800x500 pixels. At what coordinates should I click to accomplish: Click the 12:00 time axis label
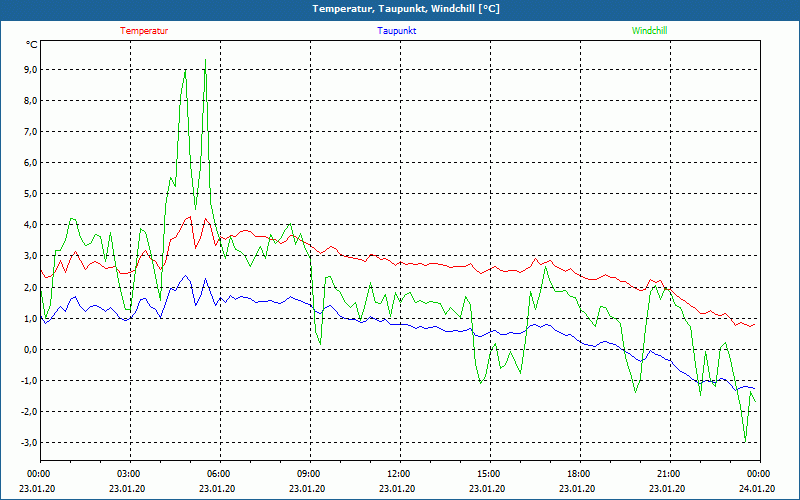coord(400,473)
